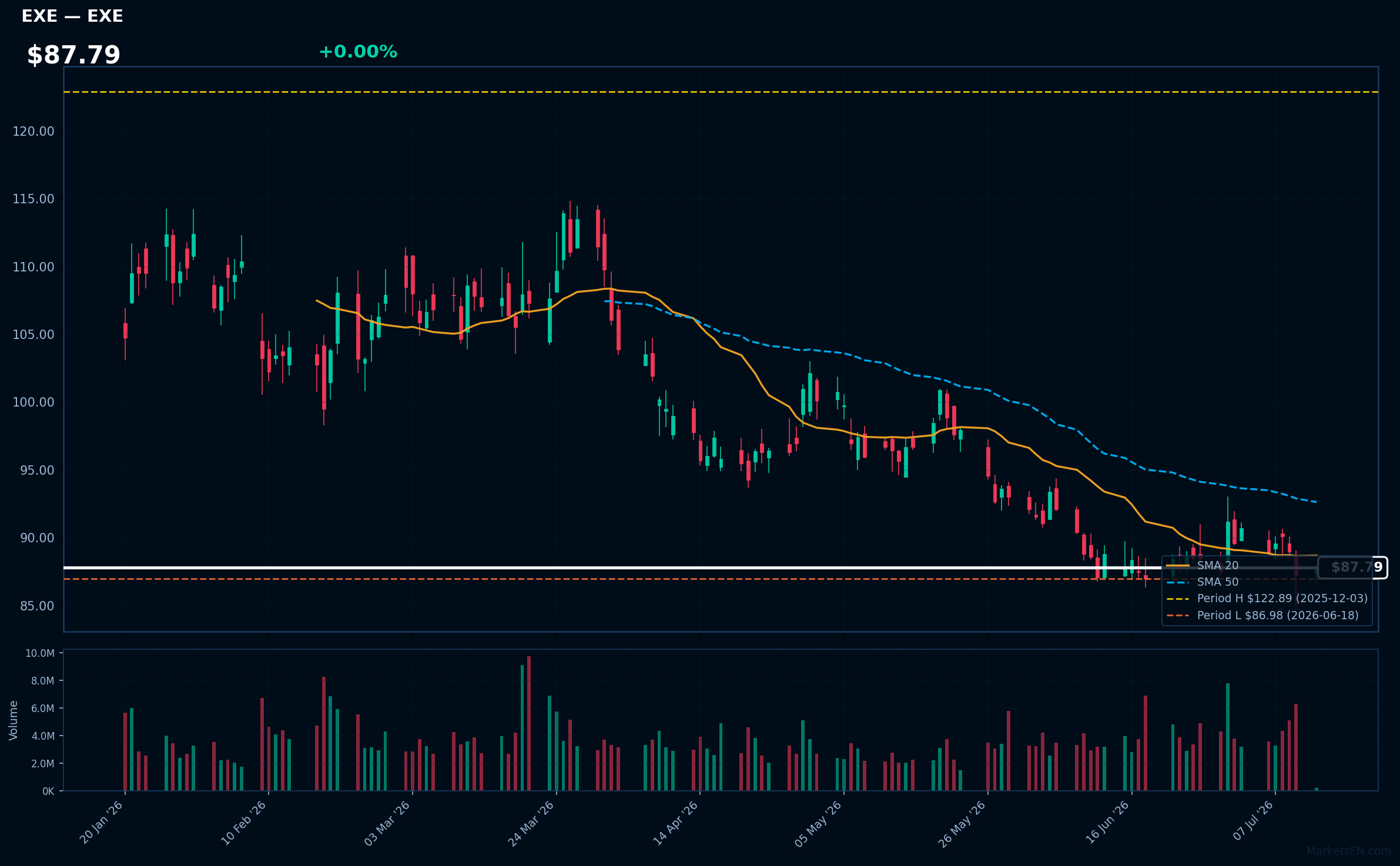Screen dimensions: 1400x866
Task: Open the MarketsFN.com watermark link
Action: pyautogui.click(x=1349, y=851)
